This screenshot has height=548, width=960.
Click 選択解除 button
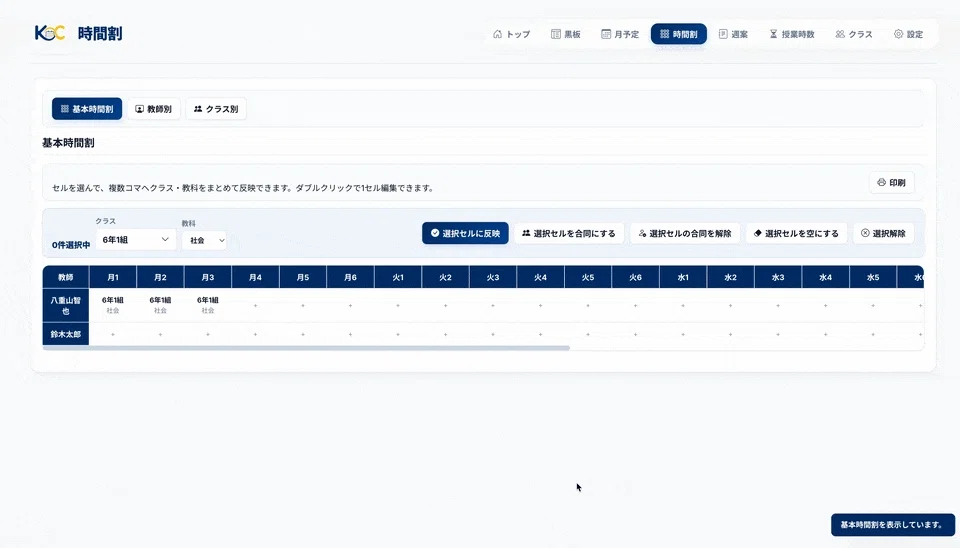click(883, 233)
